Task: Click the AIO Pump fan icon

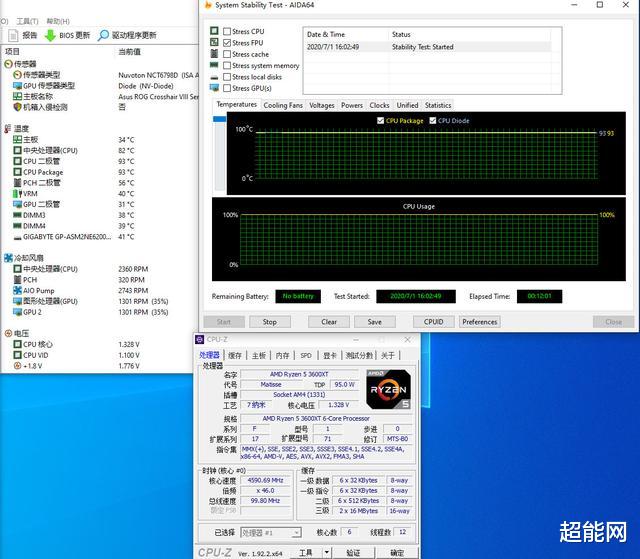Action: (x=17, y=291)
